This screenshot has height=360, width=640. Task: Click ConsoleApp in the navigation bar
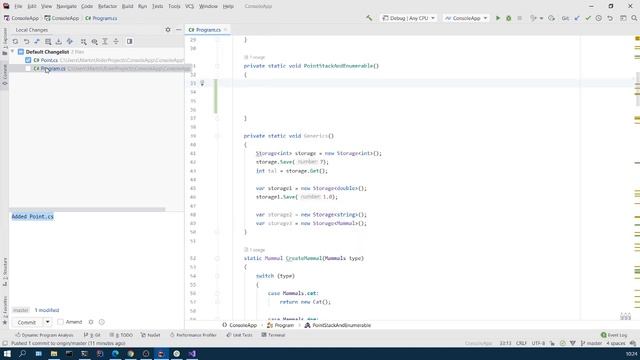pos(21,18)
